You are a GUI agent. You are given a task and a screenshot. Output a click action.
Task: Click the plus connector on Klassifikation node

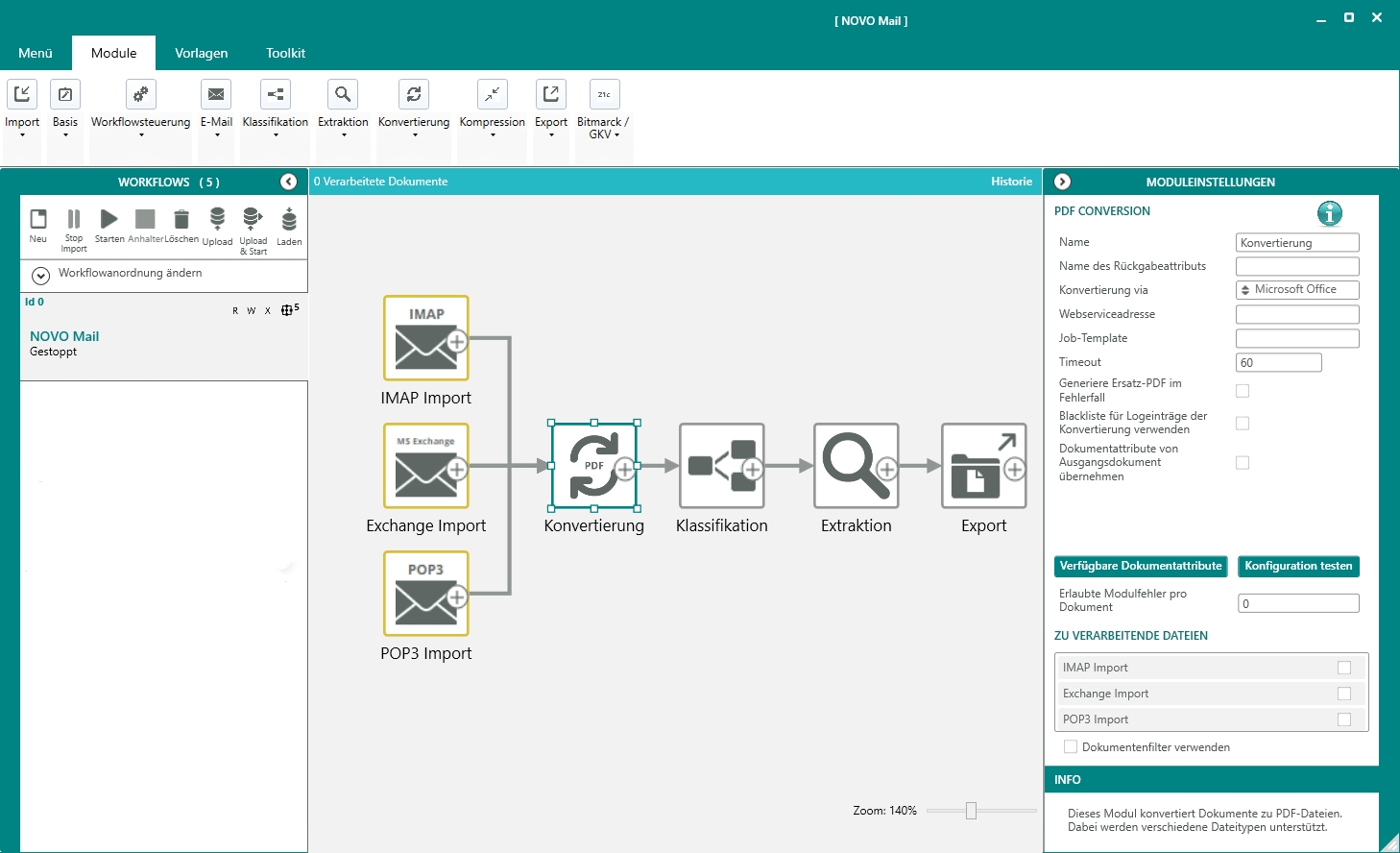(x=753, y=470)
